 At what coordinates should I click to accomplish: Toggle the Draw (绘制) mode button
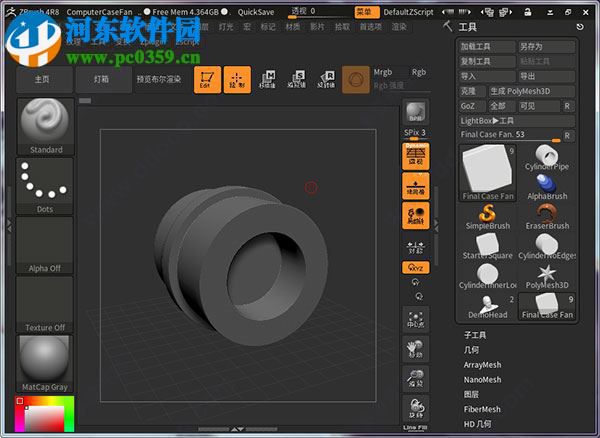pyautogui.click(x=237, y=80)
